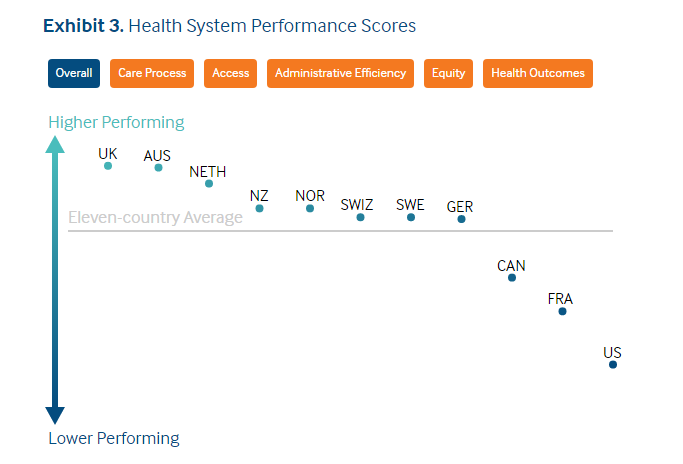Viewport: 683px width, 464px height.
Task: Select the GER data point dot
Action: pyautogui.click(x=461, y=219)
